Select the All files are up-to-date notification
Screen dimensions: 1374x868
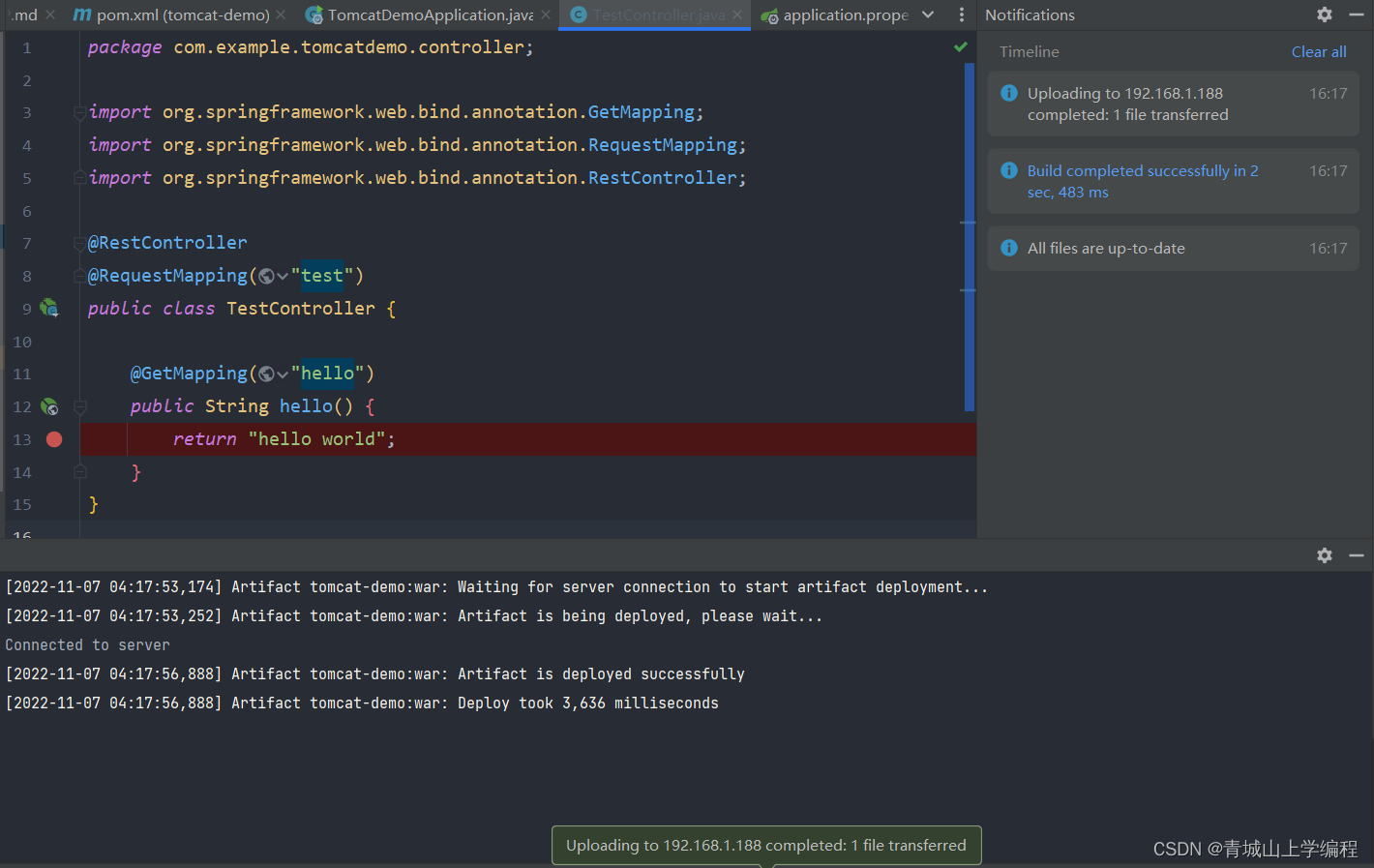tap(1173, 249)
